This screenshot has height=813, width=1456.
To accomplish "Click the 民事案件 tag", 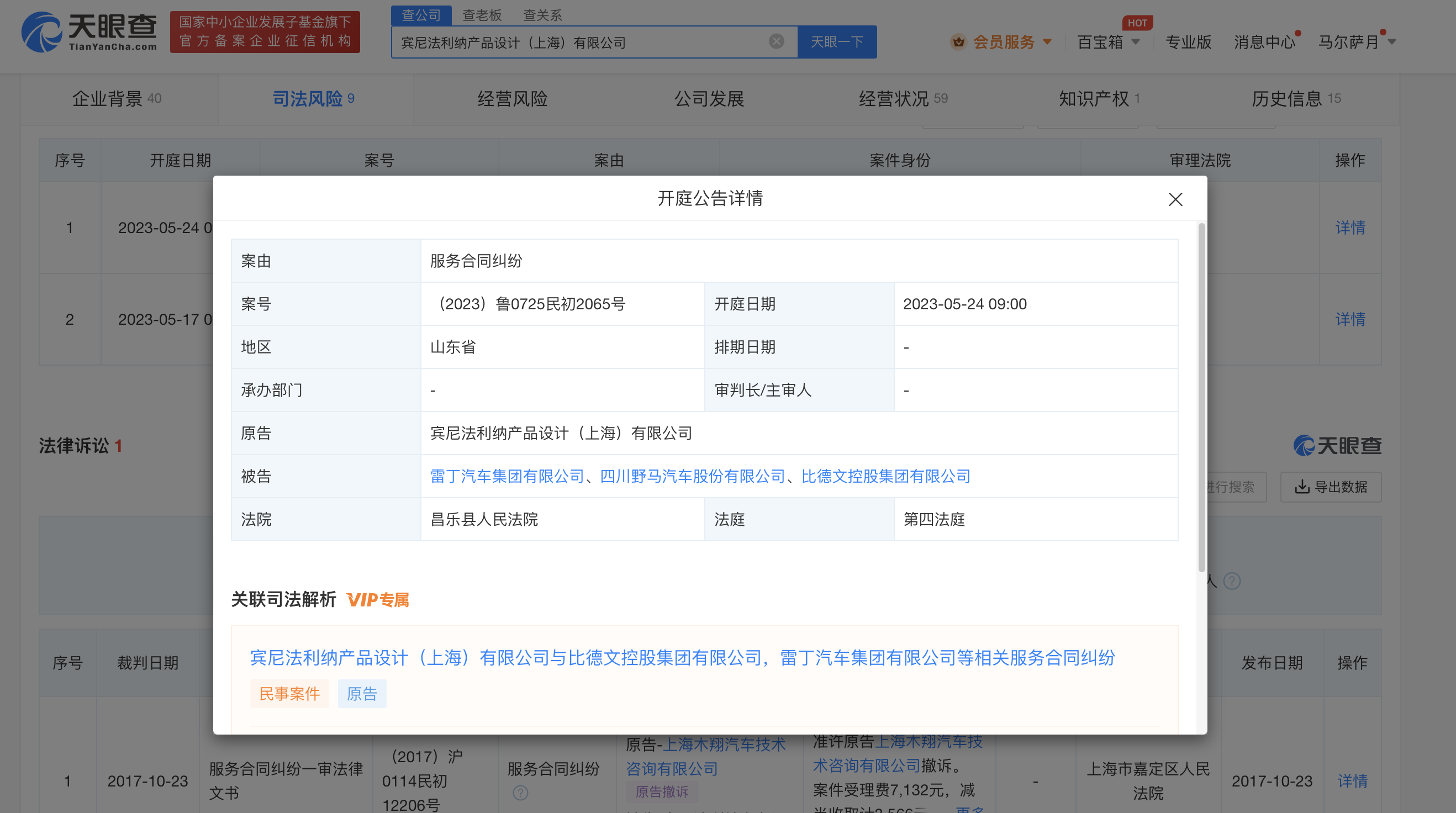I will tap(289, 694).
